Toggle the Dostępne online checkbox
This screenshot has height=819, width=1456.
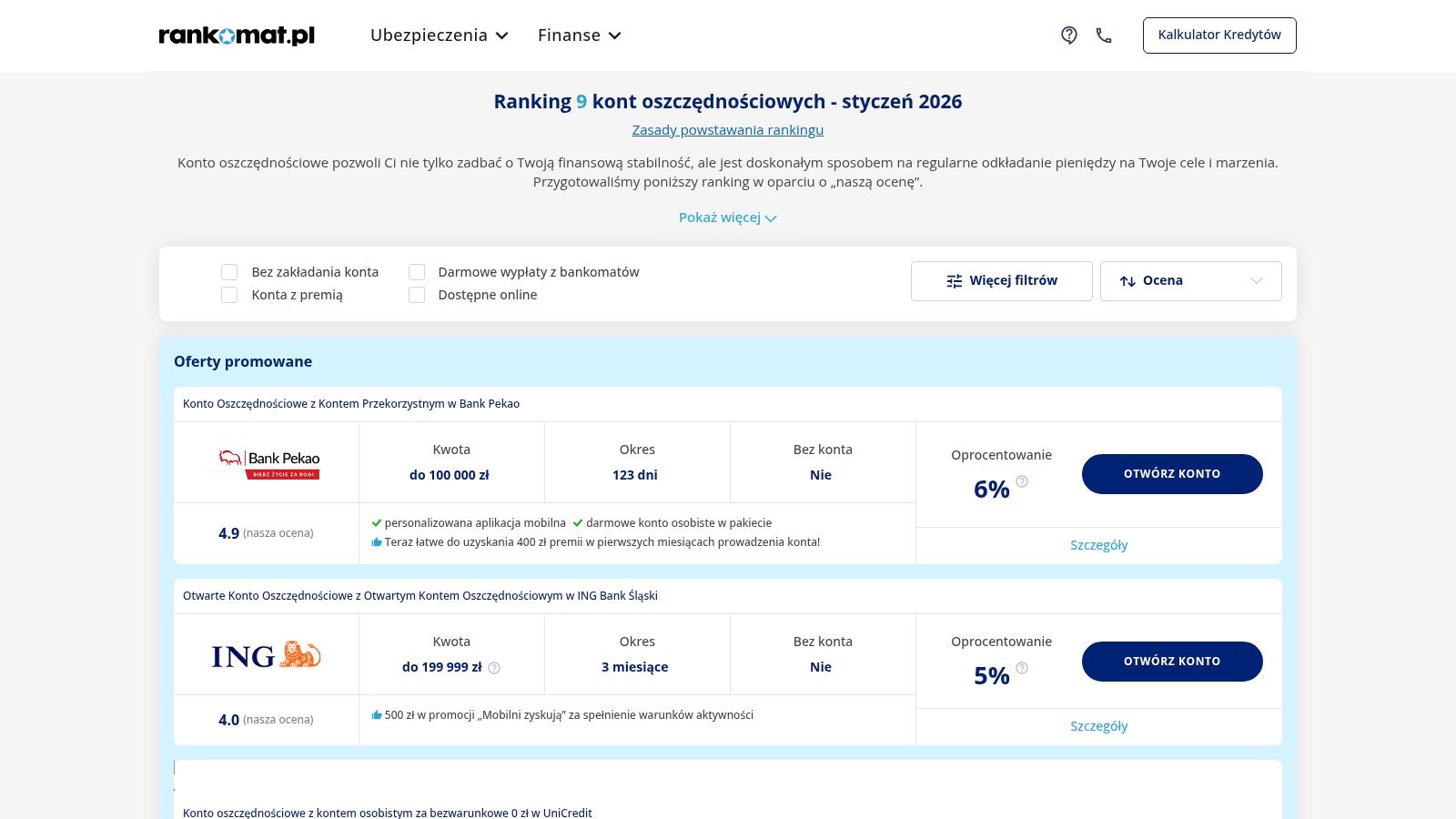click(417, 295)
